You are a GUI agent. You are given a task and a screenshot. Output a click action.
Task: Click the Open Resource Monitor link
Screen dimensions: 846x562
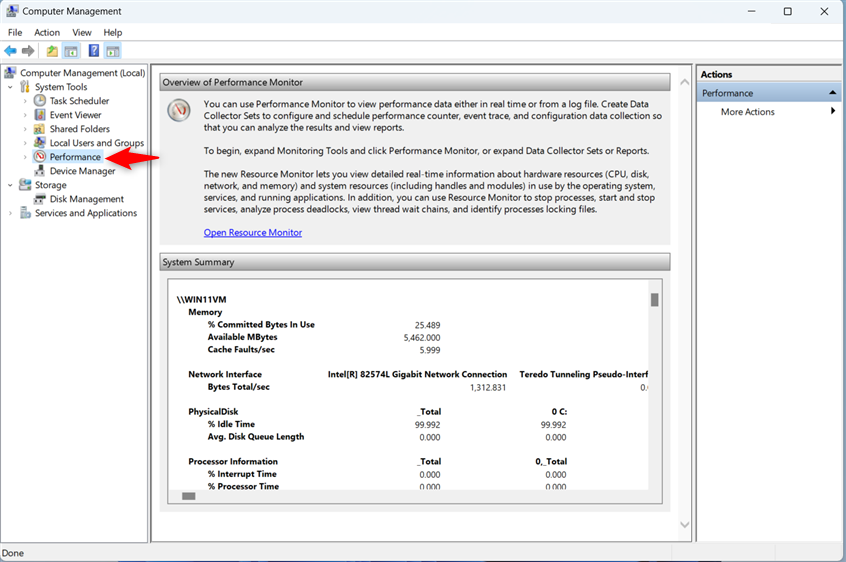pyautogui.click(x=253, y=232)
